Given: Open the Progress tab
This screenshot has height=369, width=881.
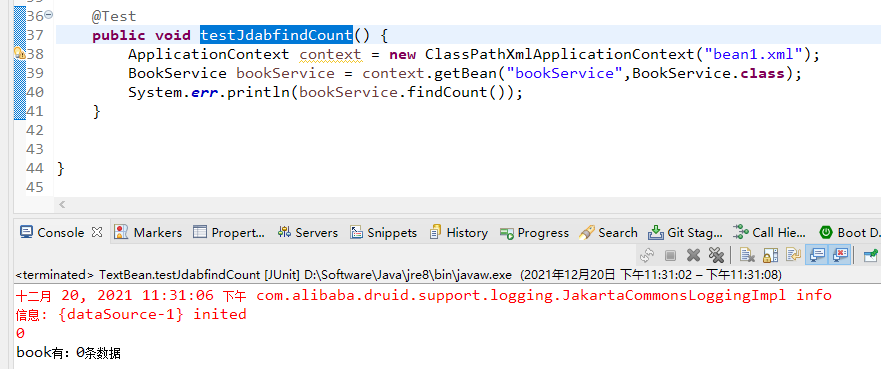Looking at the screenshot, I should [534, 233].
